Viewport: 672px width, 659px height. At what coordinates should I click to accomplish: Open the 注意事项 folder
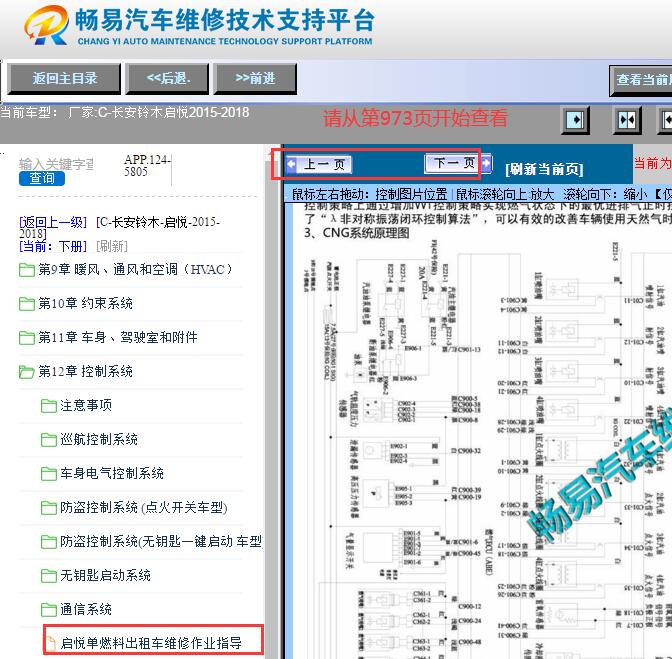point(86,405)
